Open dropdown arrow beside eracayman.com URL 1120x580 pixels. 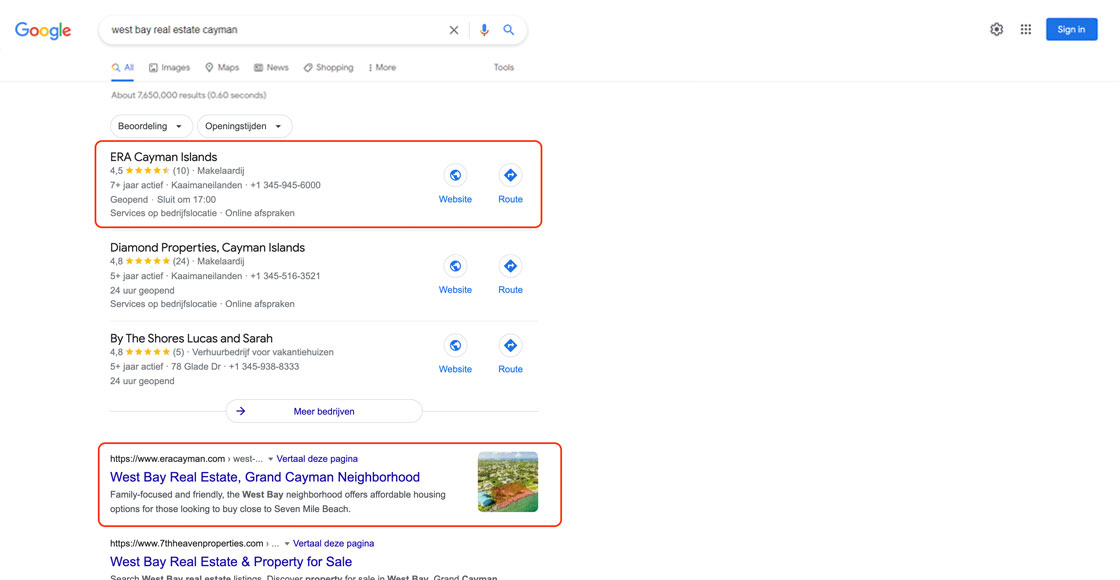click(270, 459)
